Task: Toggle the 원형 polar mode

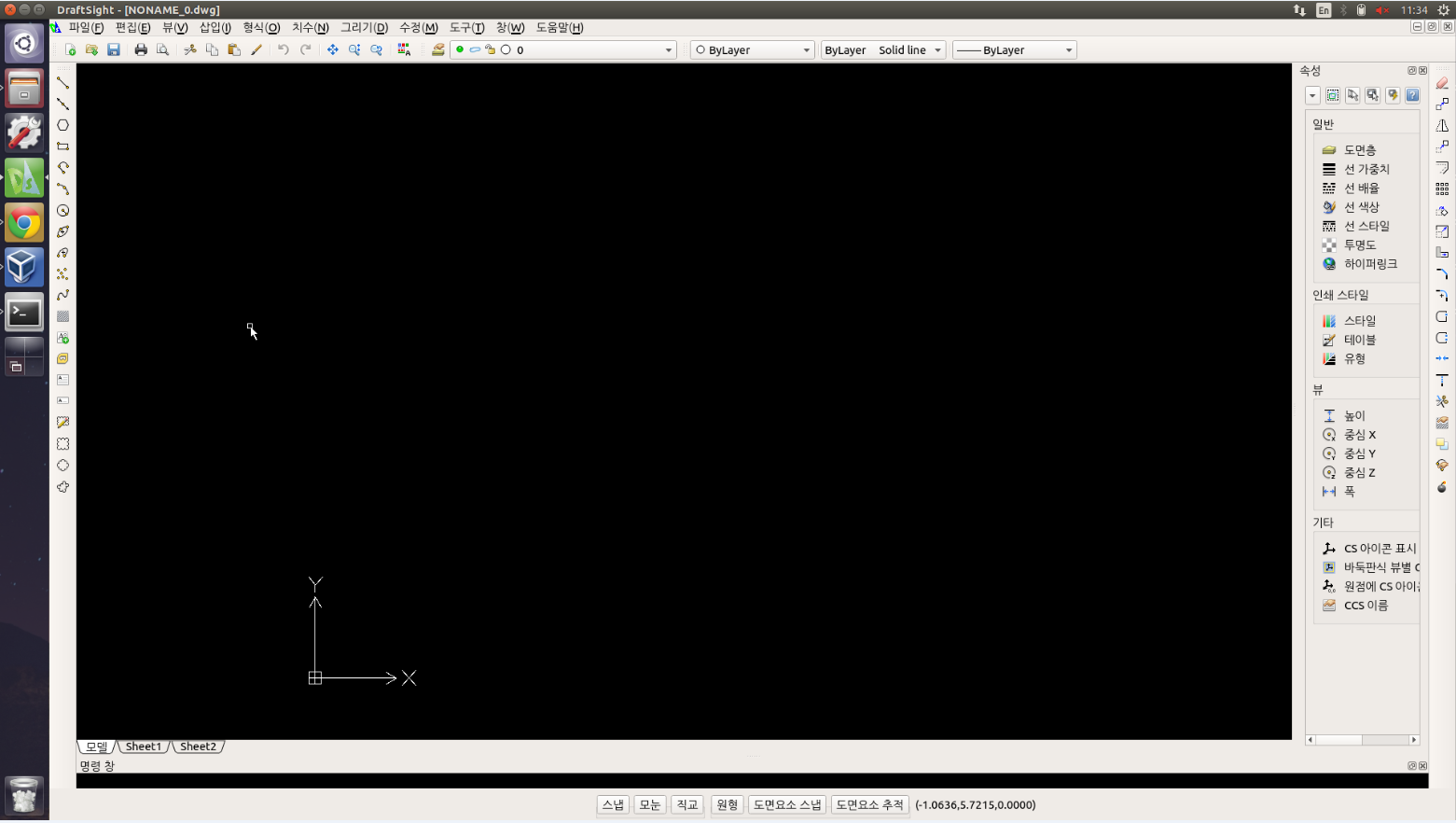Action: tap(728, 805)
